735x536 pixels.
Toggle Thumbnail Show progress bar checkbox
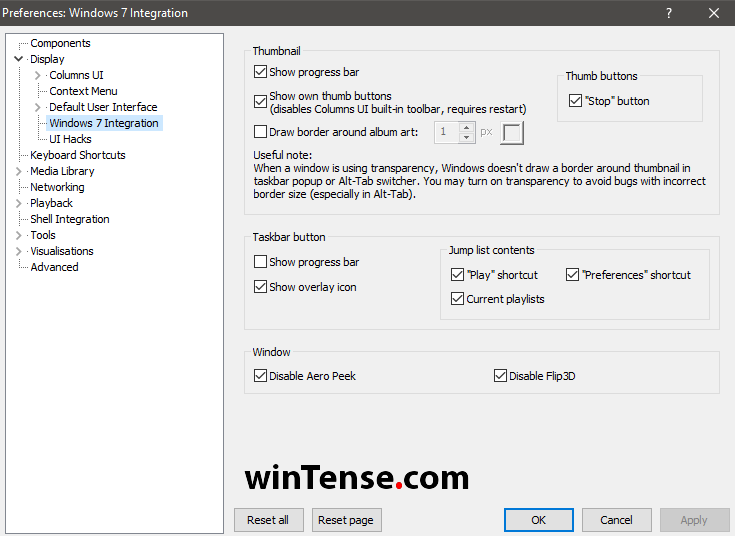click(x=261, y=72)
